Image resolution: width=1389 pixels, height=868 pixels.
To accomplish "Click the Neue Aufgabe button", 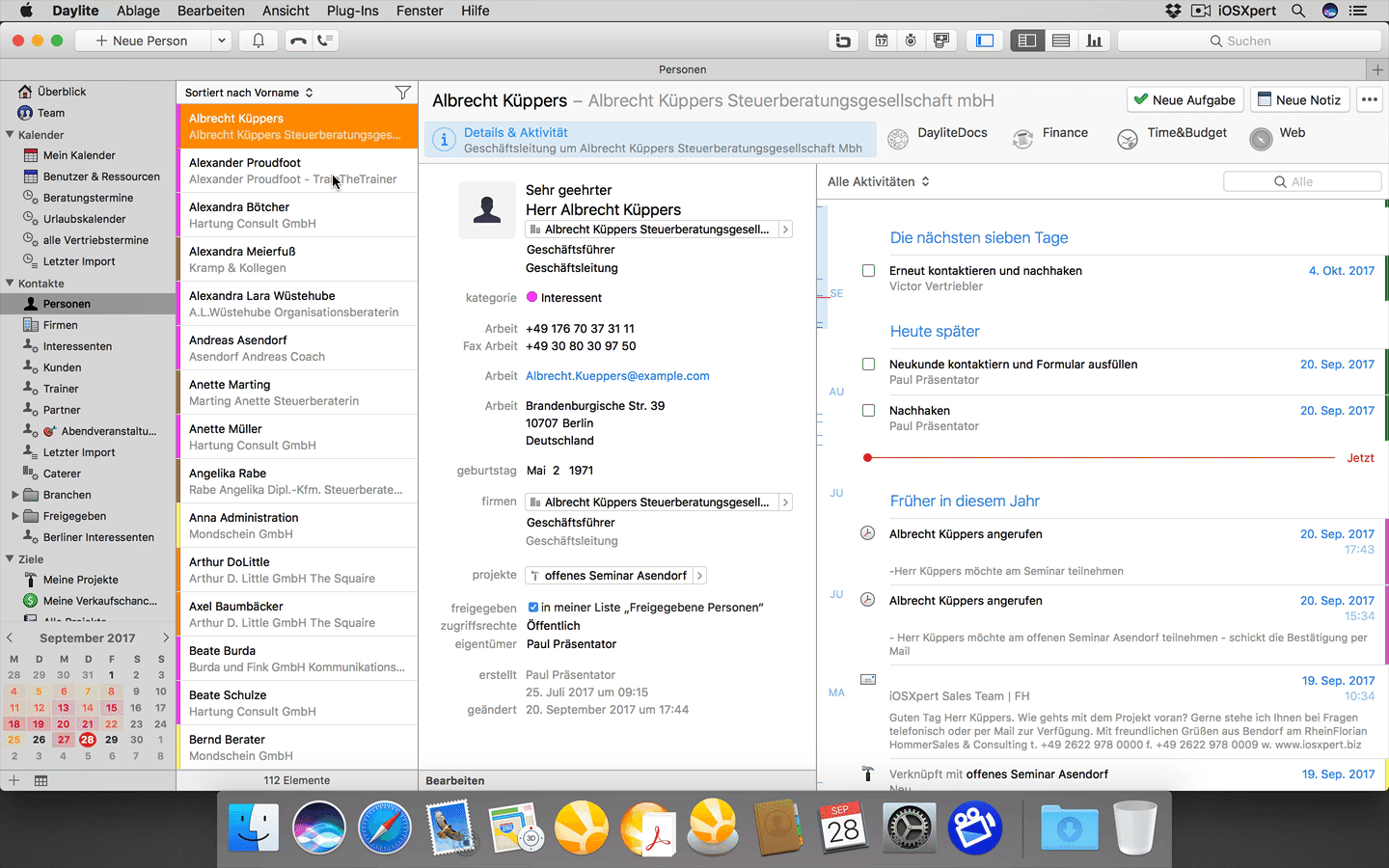I will pos(1185,99).
